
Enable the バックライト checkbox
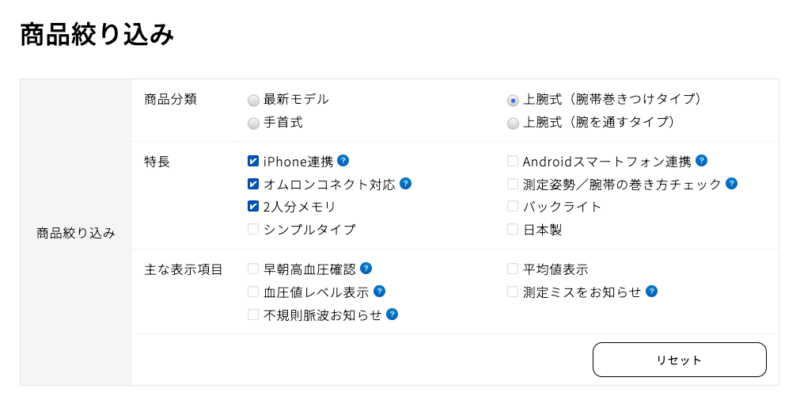click(513, 207)
